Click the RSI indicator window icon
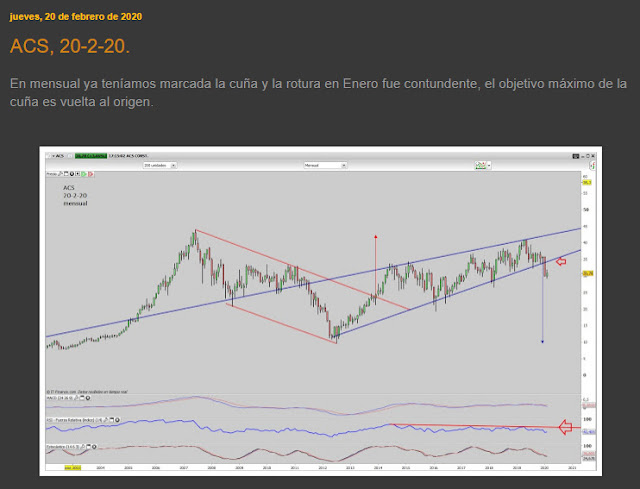This screenshot has width=640, height=489. 111,420
